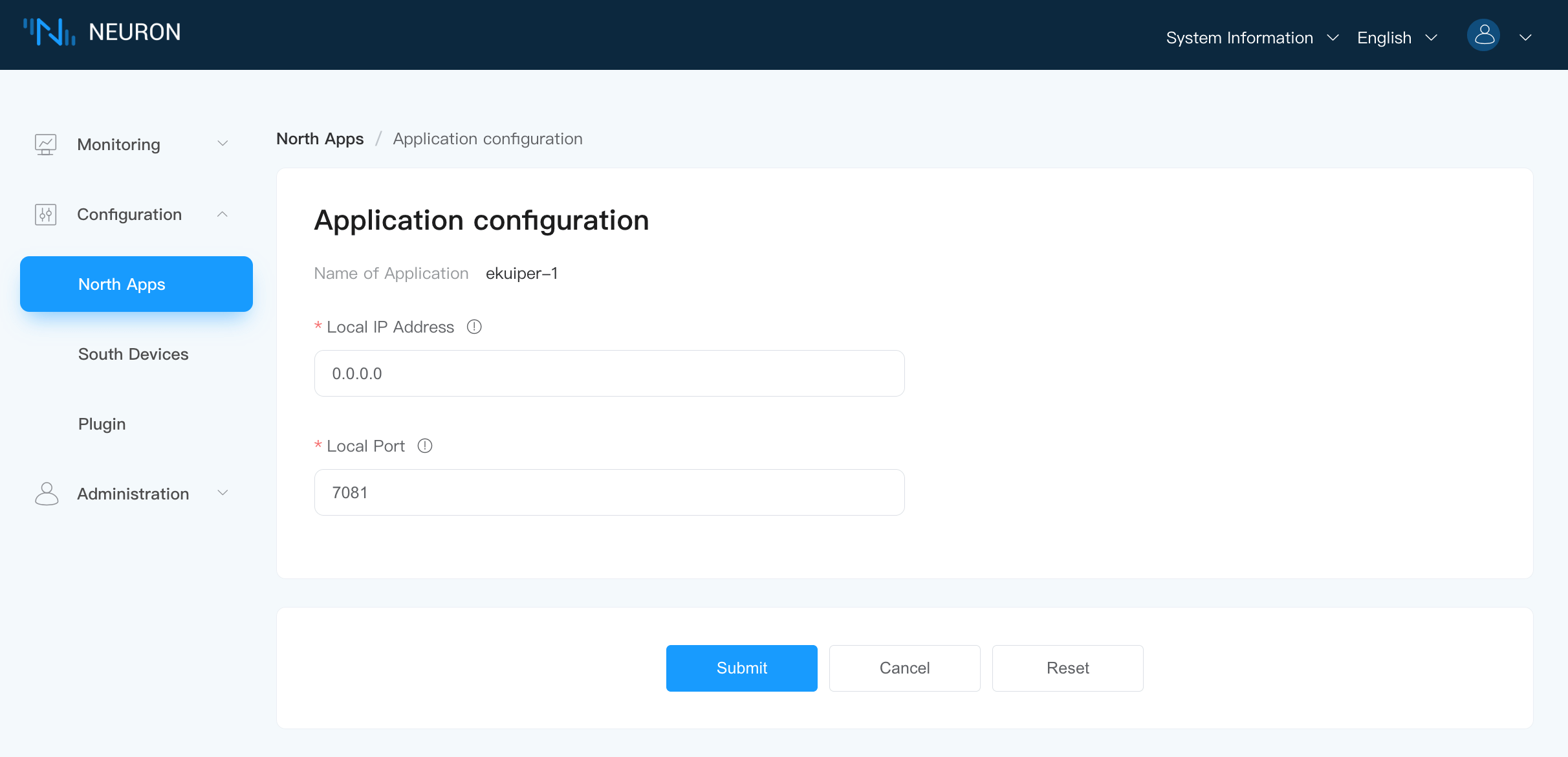Click the Monitoring chart icon
Image resolution: width=1568 pixels, height=757 pixels.
click(x=45, y=144)
